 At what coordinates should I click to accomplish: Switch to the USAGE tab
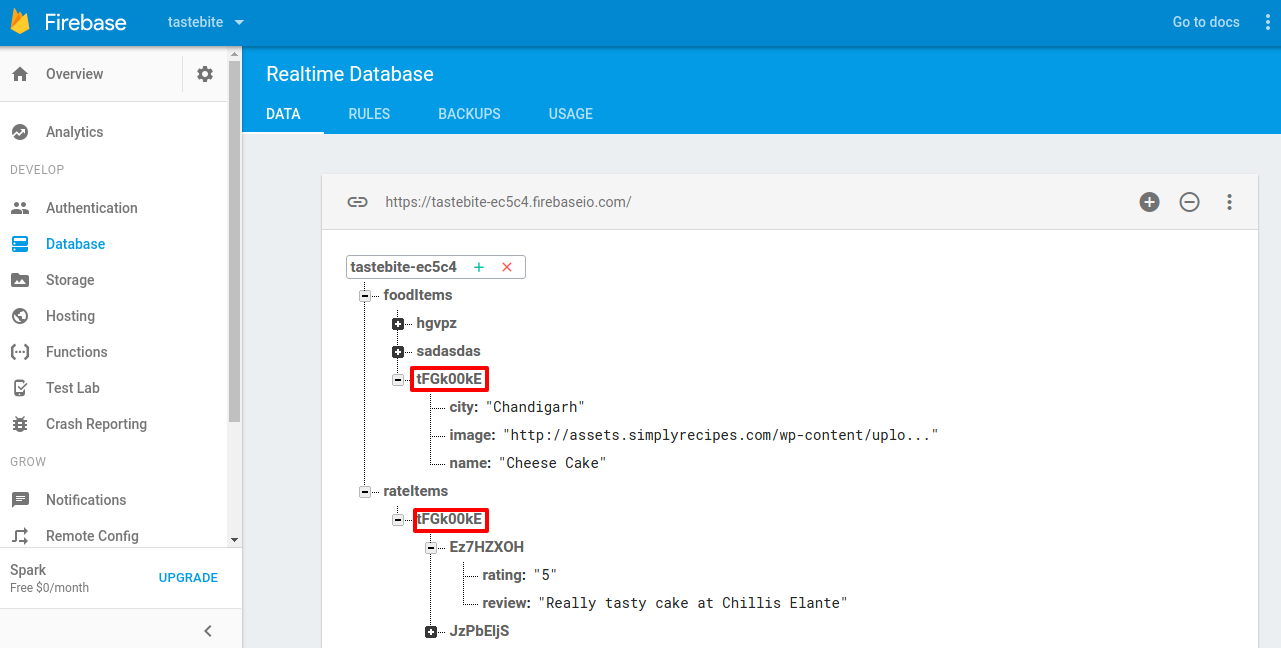[571, 114]
